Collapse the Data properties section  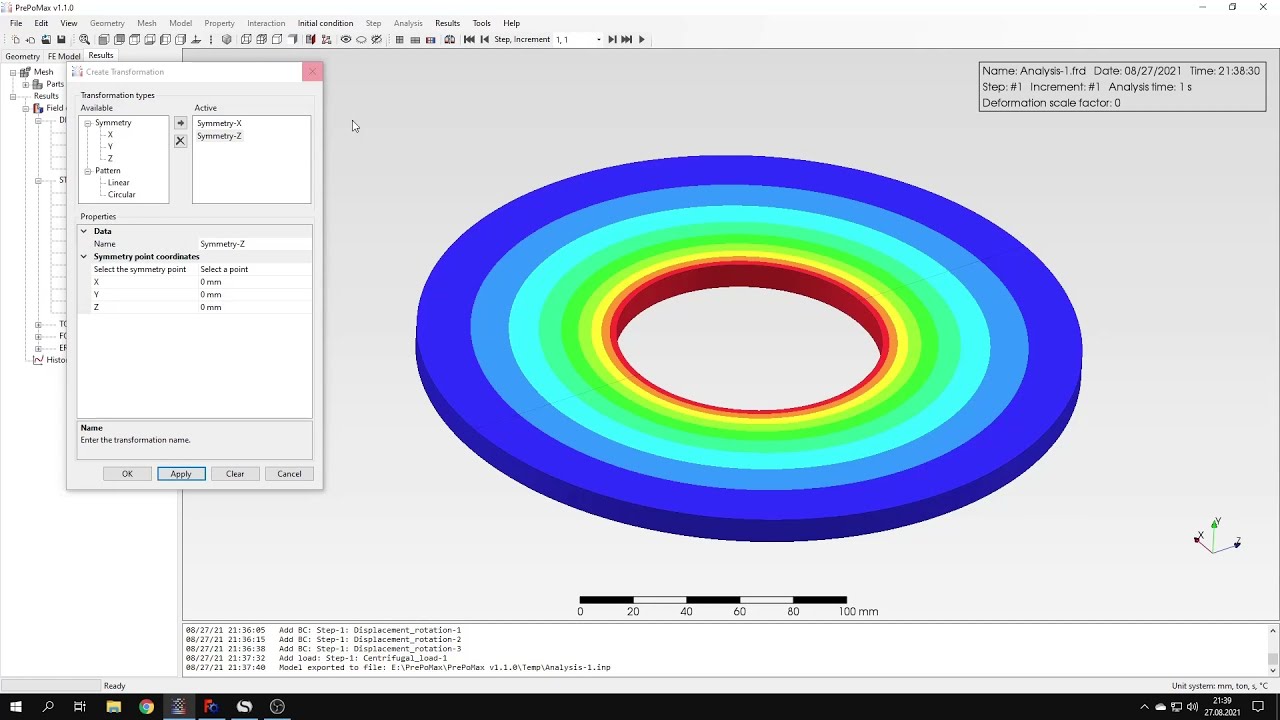tap(84, 231)
